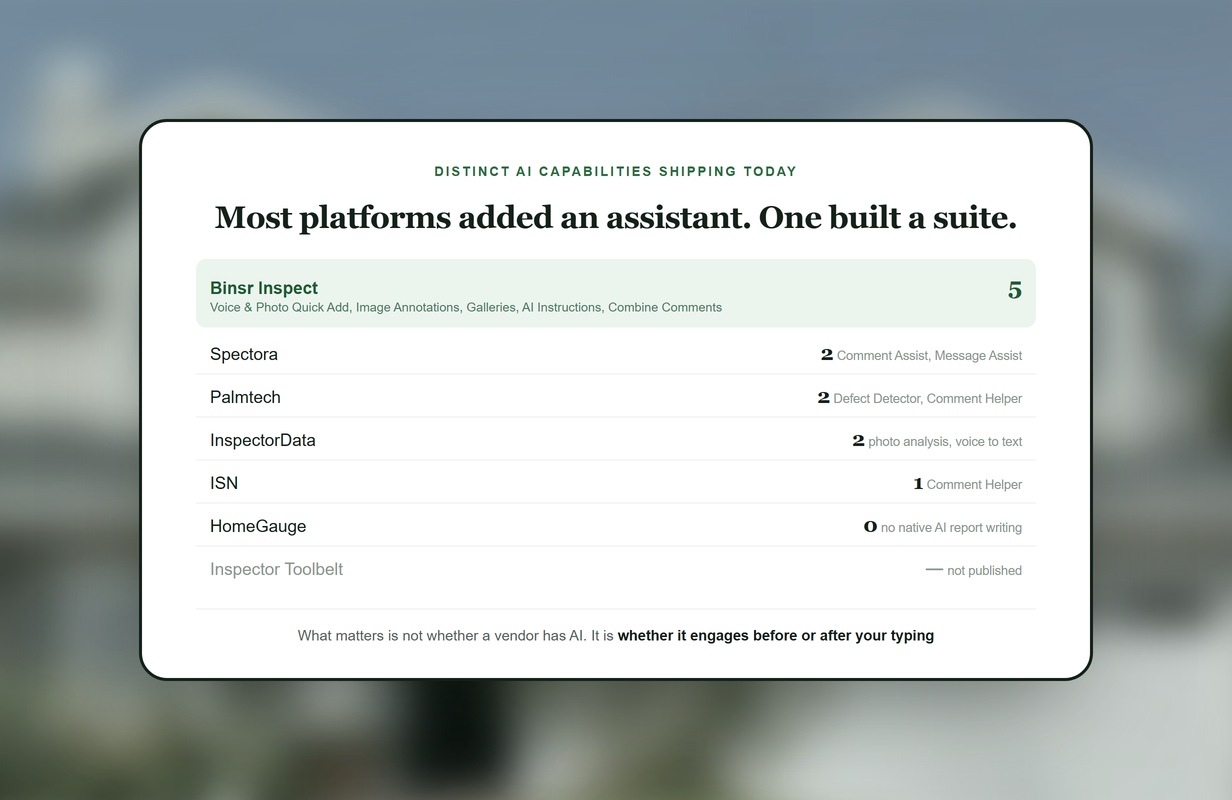The height and width of the screenshot is (800, 1232).
Task: Select the 'HomeGauge' row name
Action: (x=258, y=526)
